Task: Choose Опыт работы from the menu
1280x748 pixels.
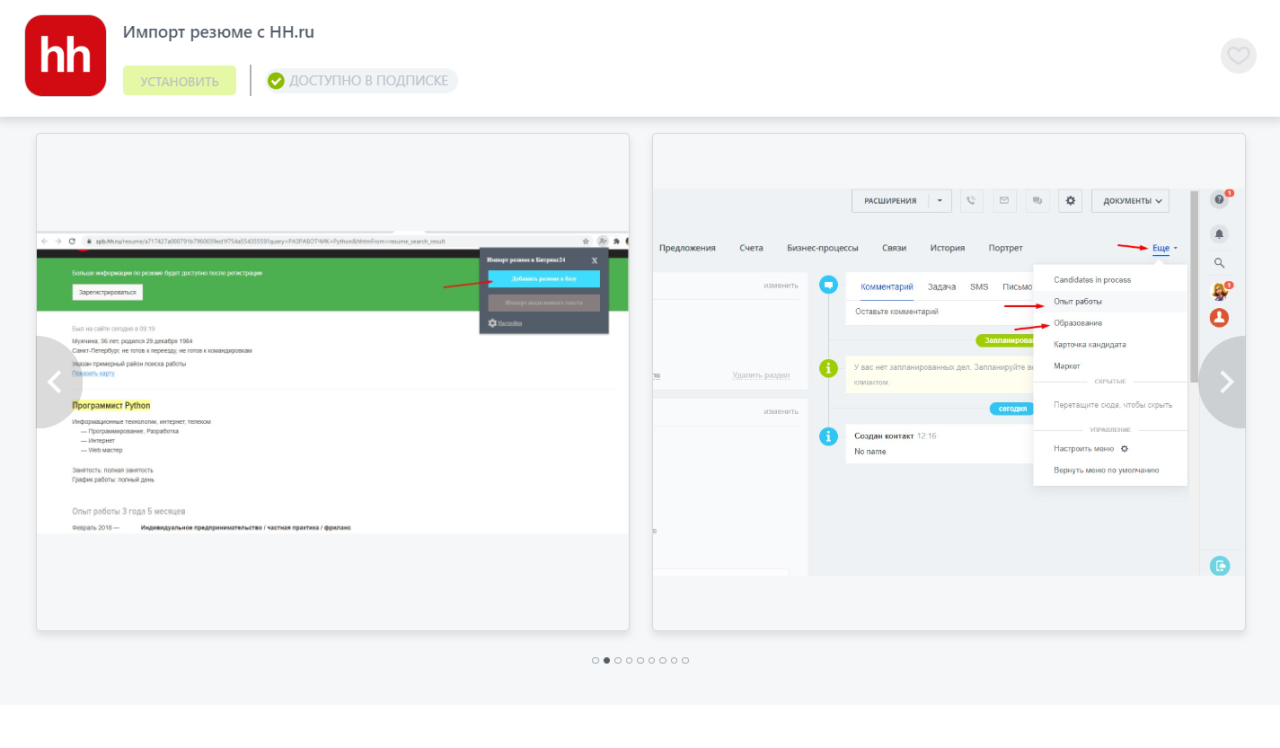Action: click(x=1078, y=301)
